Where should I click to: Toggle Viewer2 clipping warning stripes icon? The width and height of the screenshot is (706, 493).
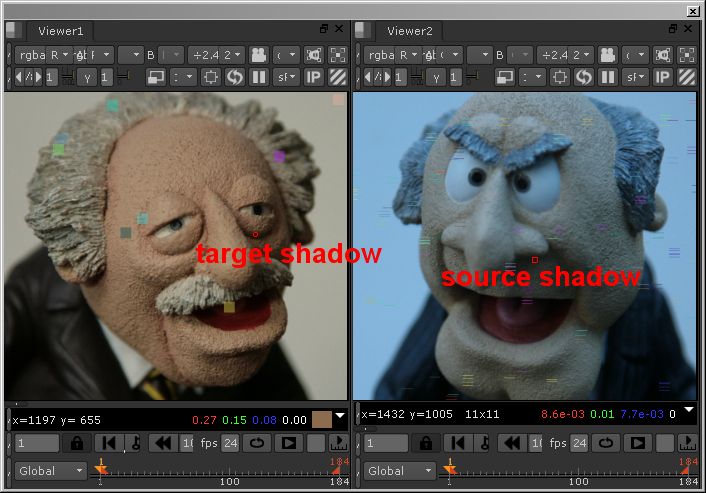(687, 77)
